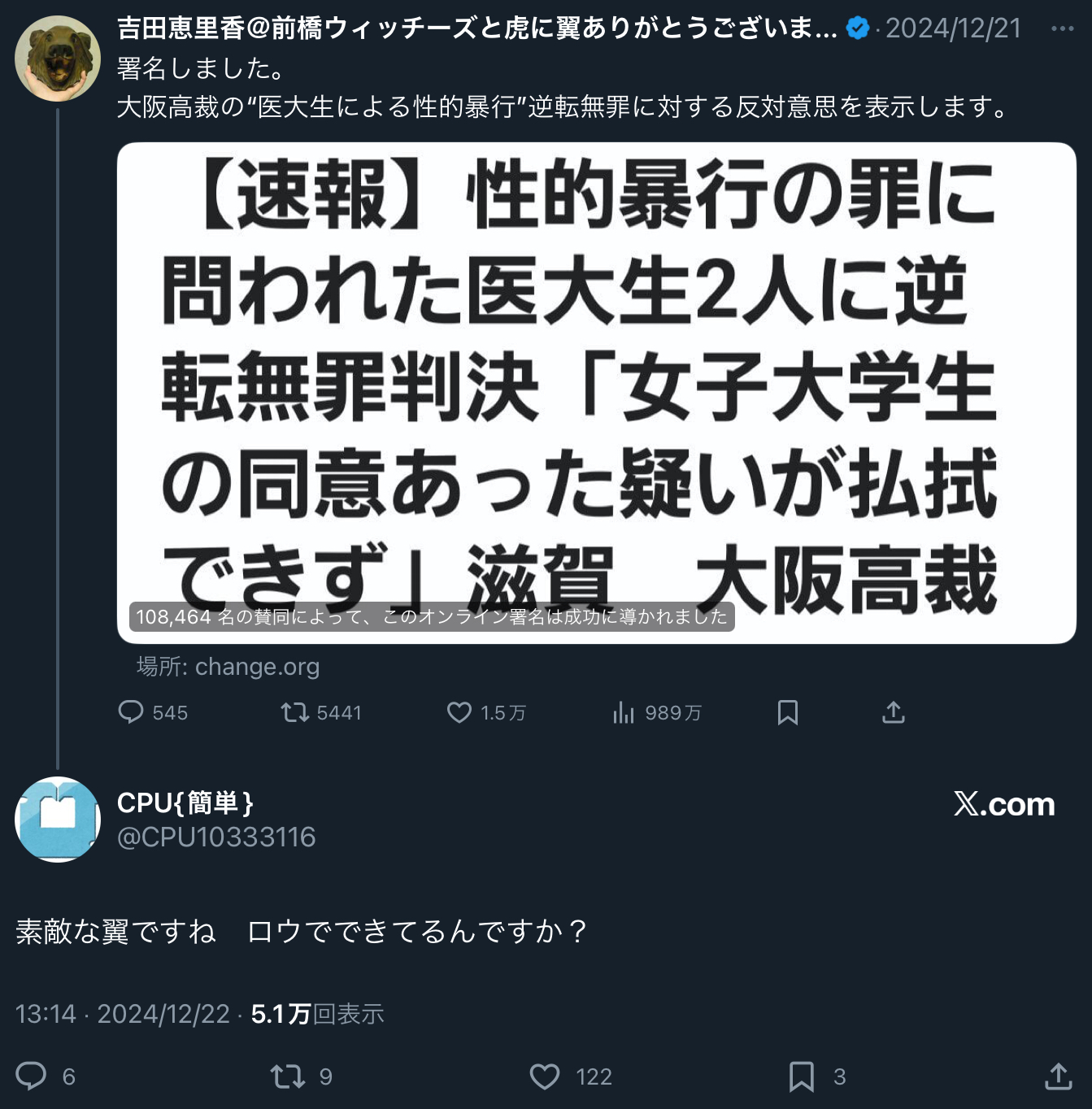Open the 吉田恵里香 profile avatar

(x=58, y=59)
